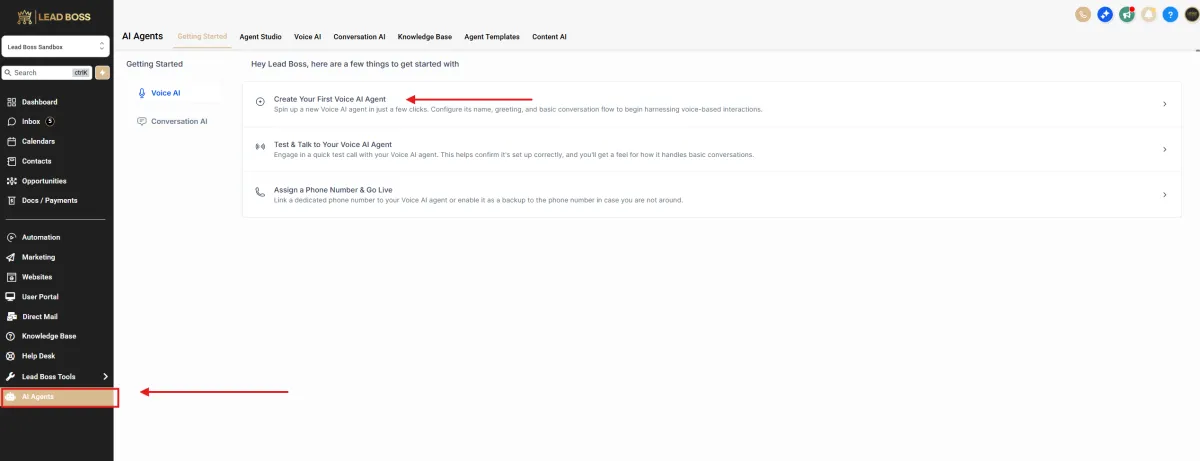The image size is (1200, 461).
Task: Click the Websites icon in sidebar
Action: point(11,277)
